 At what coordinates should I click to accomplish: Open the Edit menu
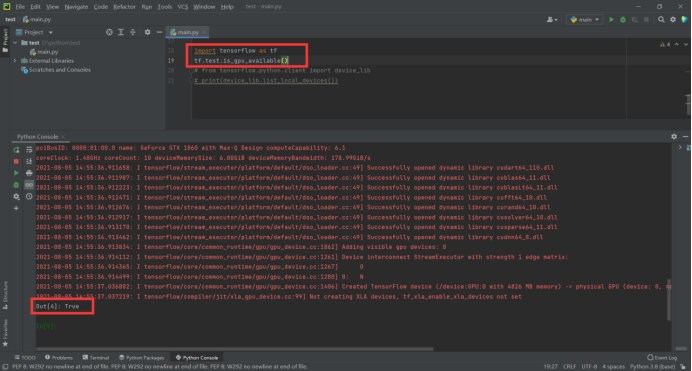35,7
